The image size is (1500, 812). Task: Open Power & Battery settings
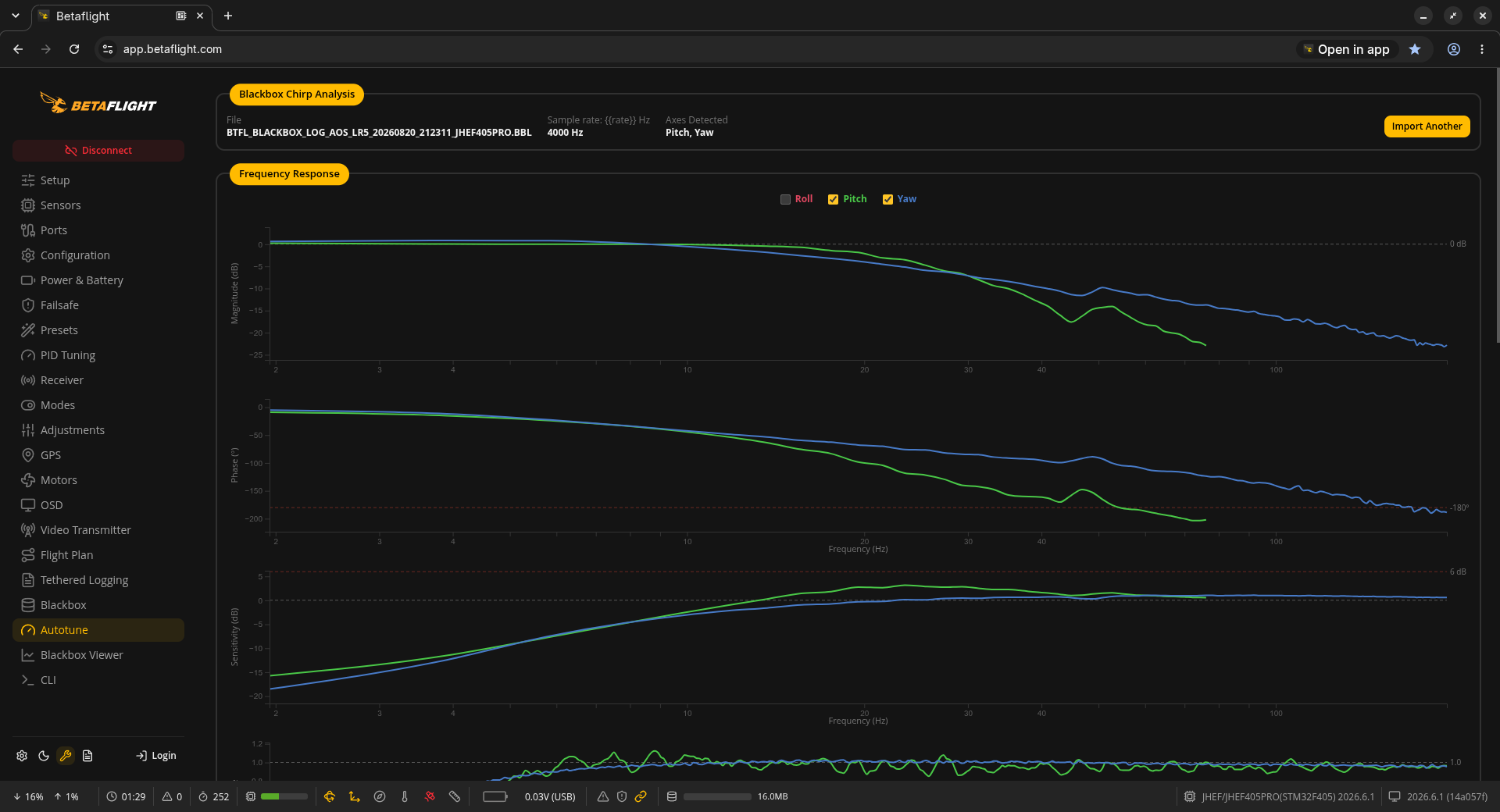[x=98, y=280]
